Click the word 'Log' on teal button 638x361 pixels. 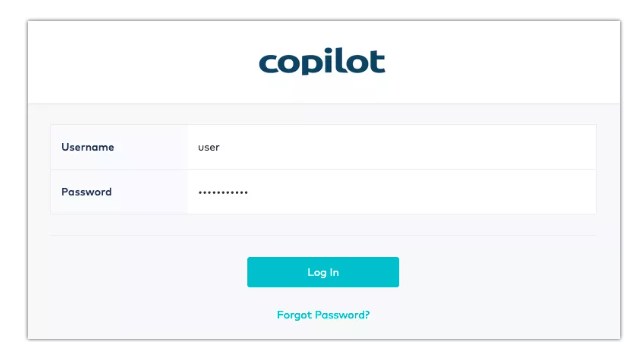(317, 273)
